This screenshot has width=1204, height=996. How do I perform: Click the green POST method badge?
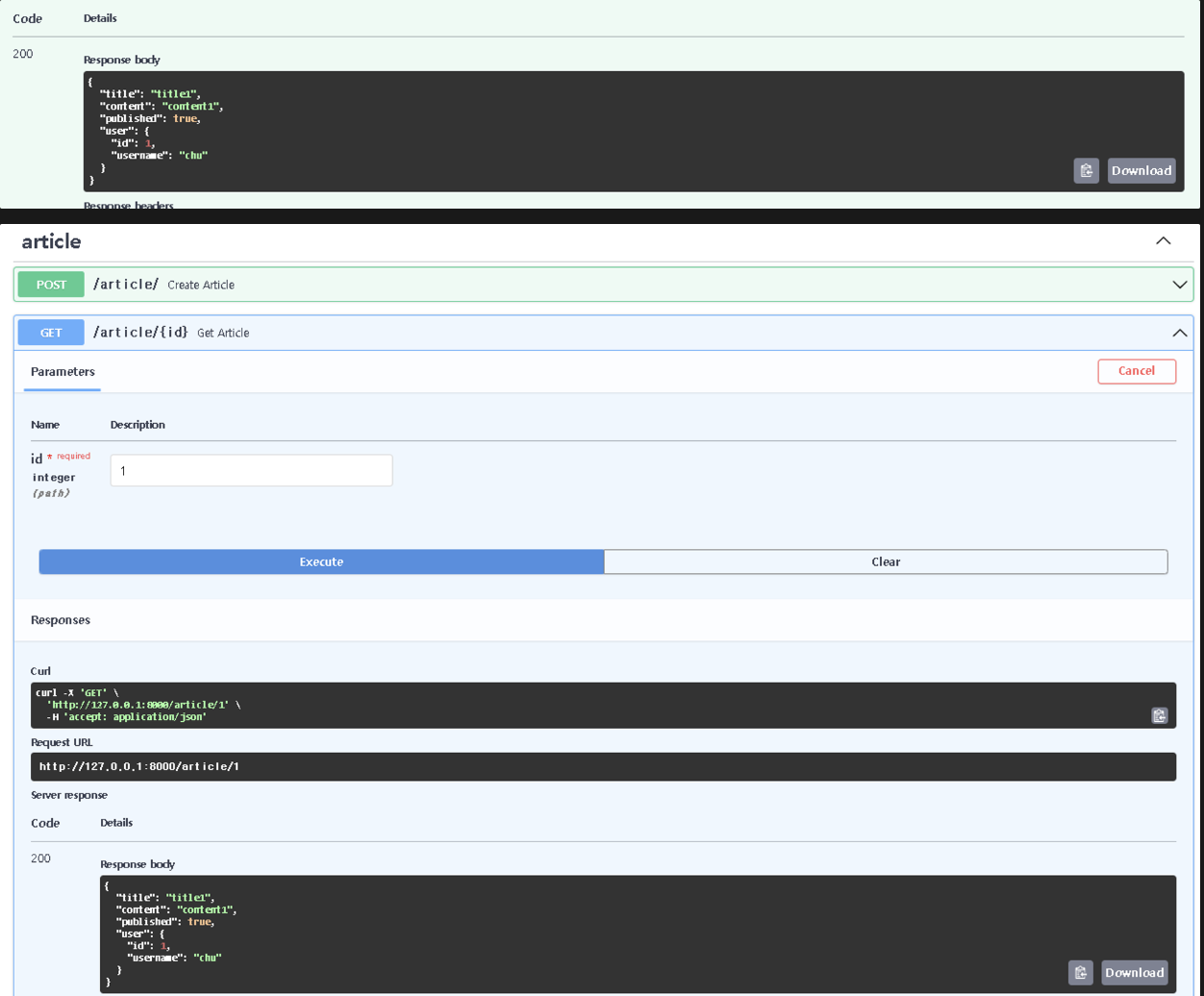(51, 285)
